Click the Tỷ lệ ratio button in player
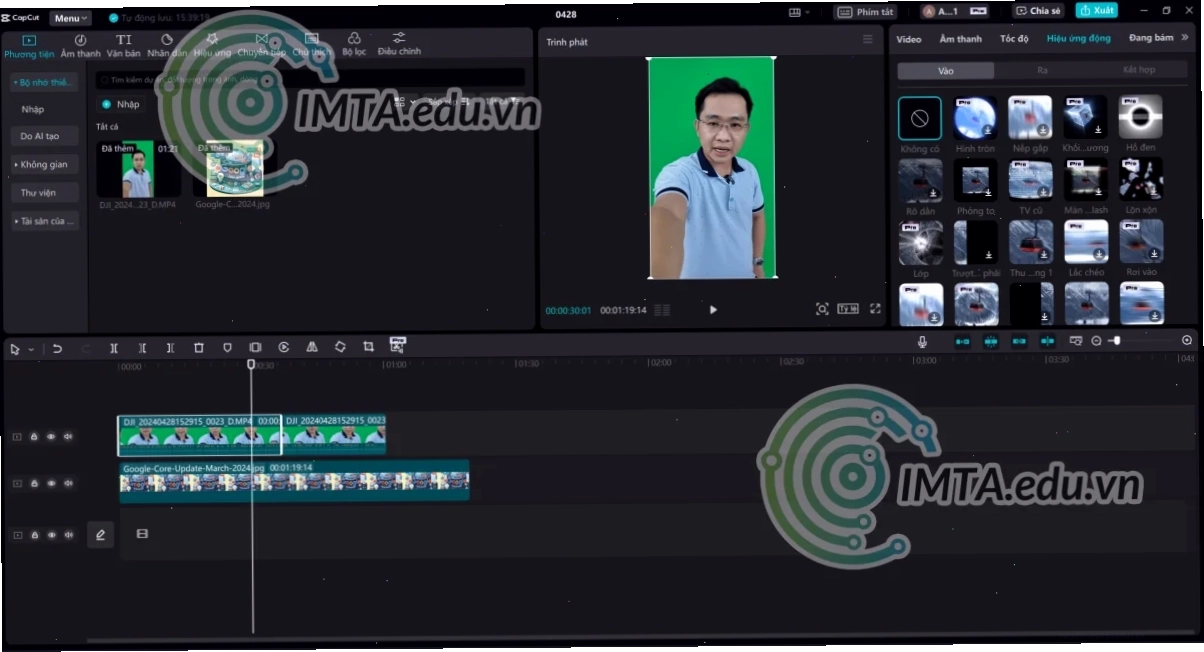1204x652 pixels. coord(848,309)
